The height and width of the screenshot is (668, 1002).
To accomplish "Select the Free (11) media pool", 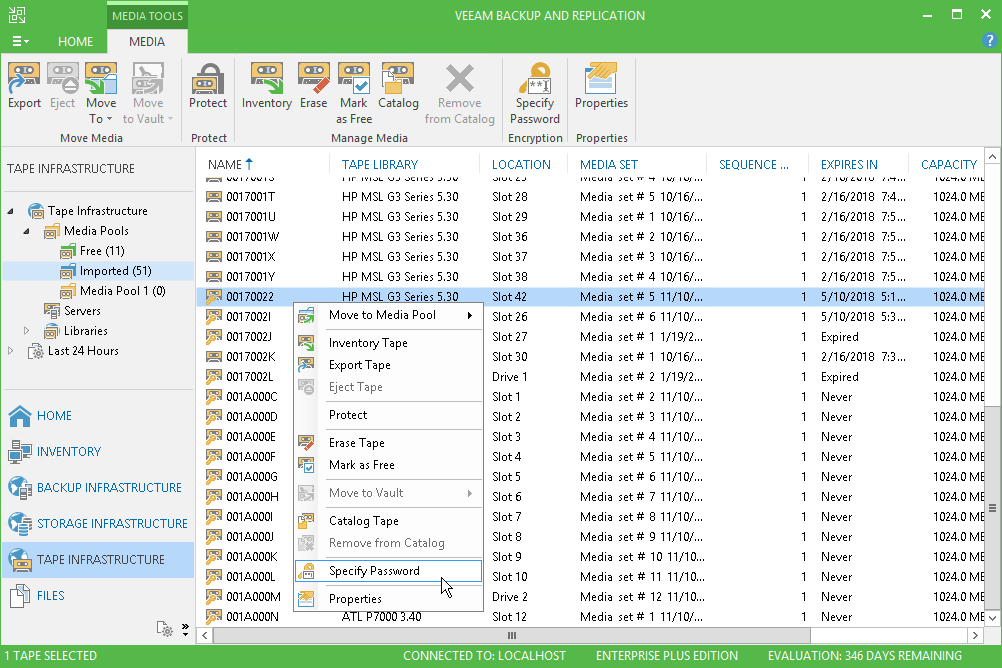I will pyautogui.click(x=103, y=251).
